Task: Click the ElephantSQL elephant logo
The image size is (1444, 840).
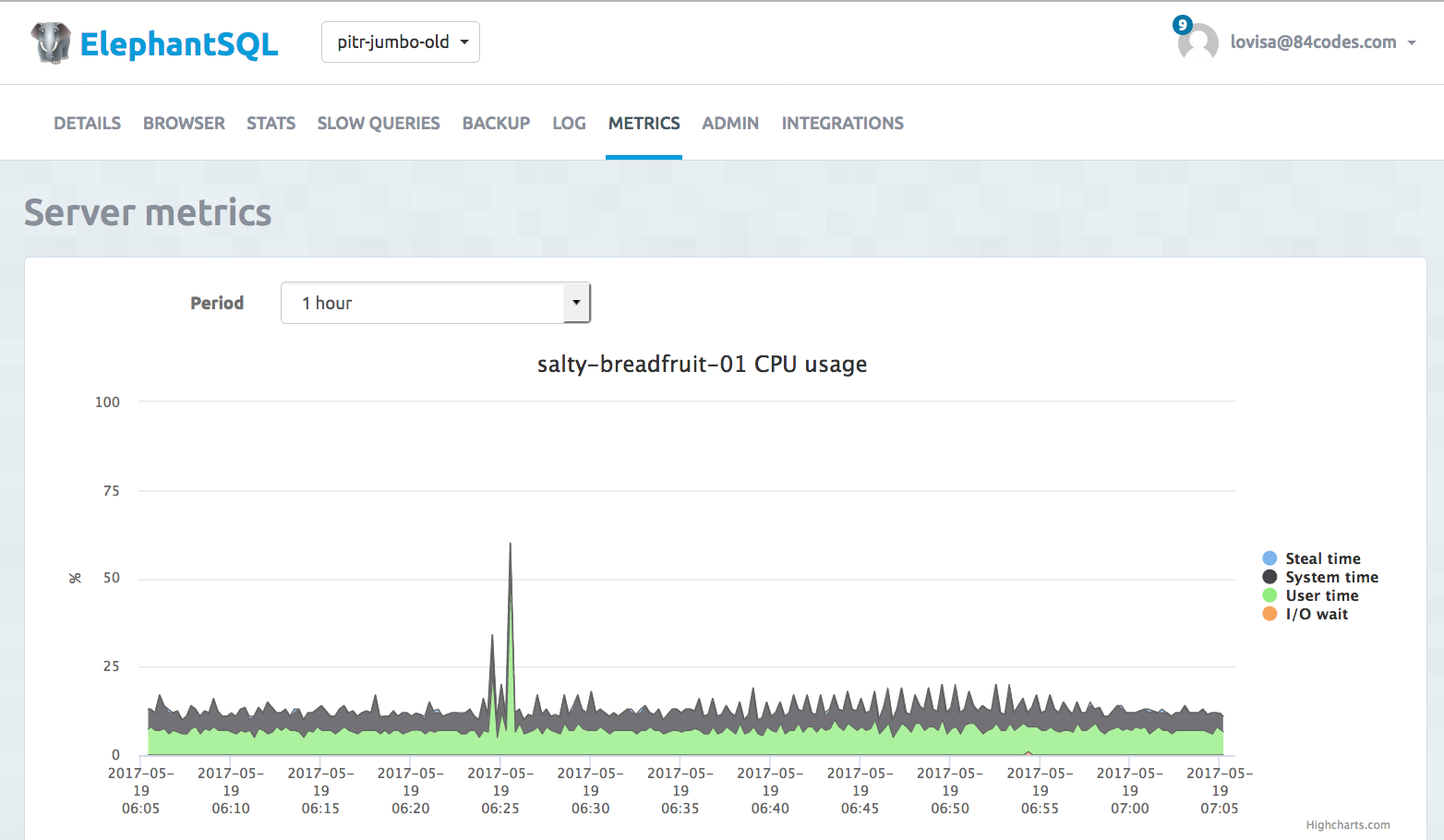Action: point(51,42)
